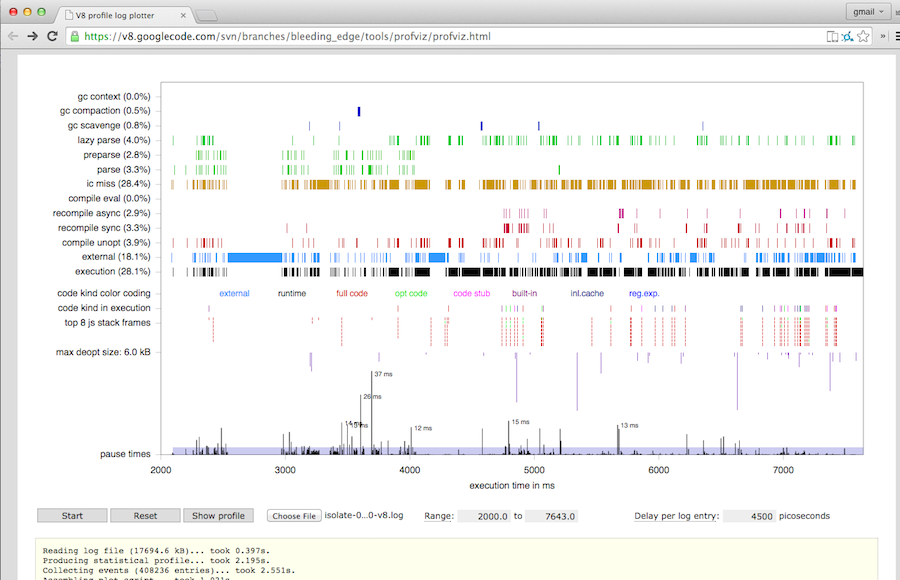Open the profile with Show profile
This screenshot has width=900, height=580.
(x=218, y=515)
